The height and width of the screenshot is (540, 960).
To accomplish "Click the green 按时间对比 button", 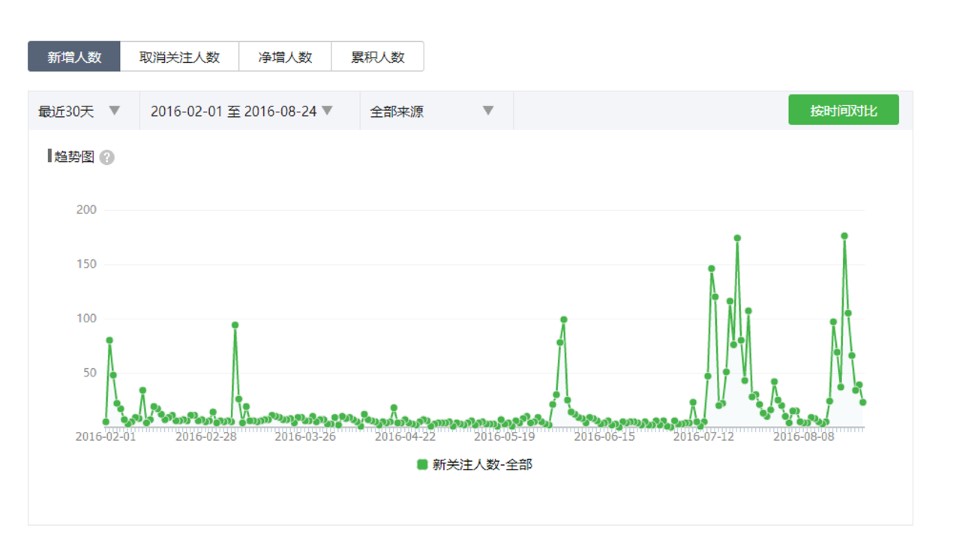I will point(843,110).
